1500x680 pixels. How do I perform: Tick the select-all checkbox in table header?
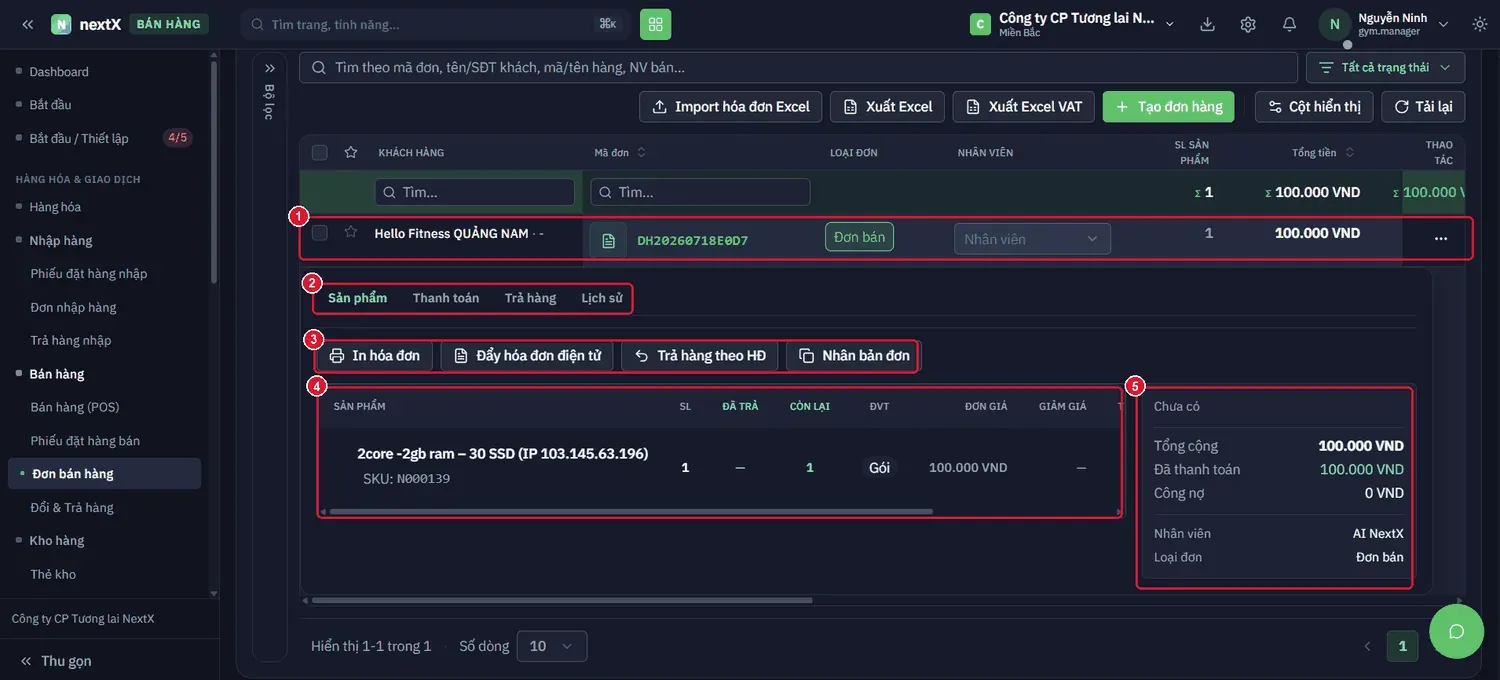[320, 153]
